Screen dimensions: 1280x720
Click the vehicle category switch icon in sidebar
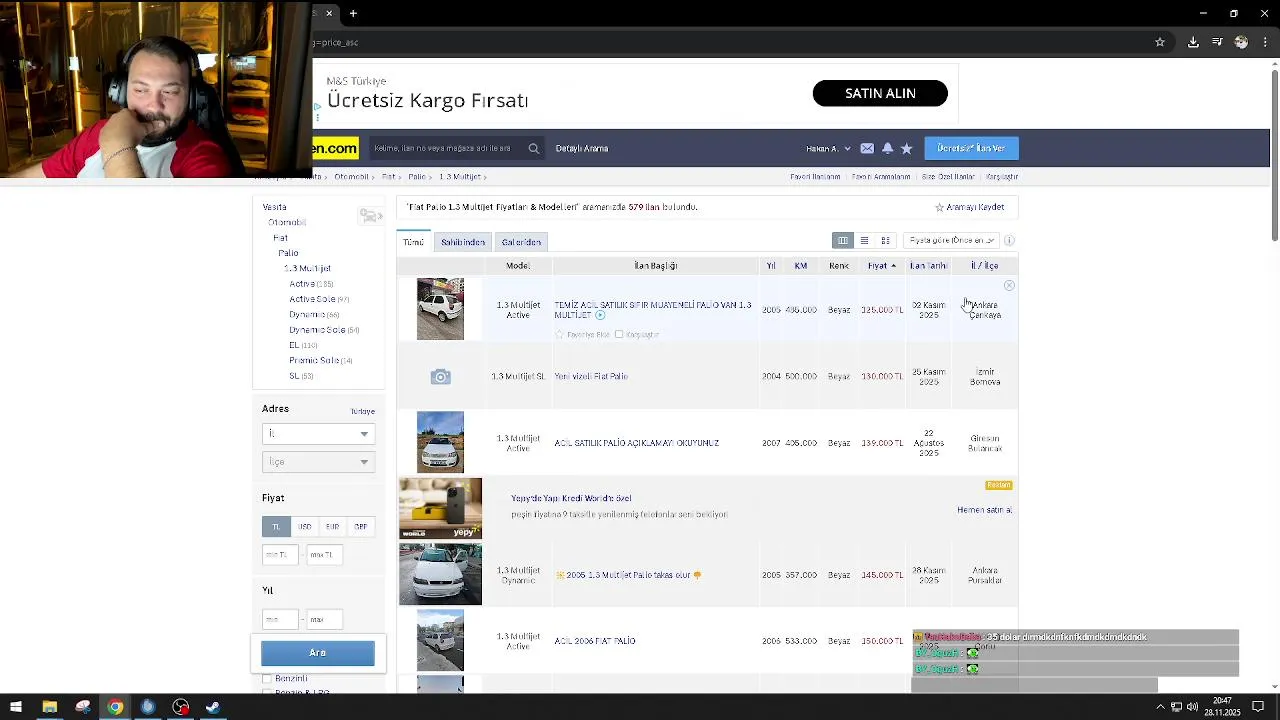(x=370, y=216)
